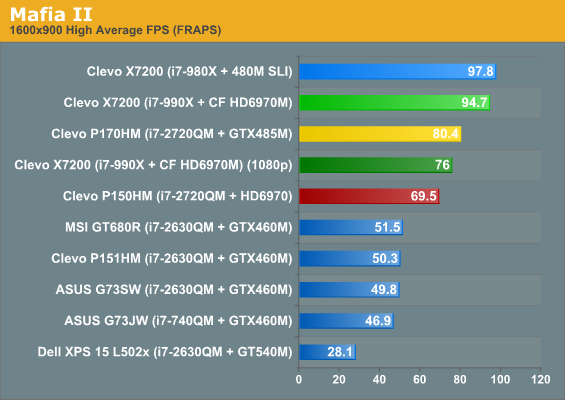This screenshot has width=565, height=400.
Task: Click the 'Clevo P151HM (i7-2630QM + GTX460M)' label
Action: pos(172,258)
